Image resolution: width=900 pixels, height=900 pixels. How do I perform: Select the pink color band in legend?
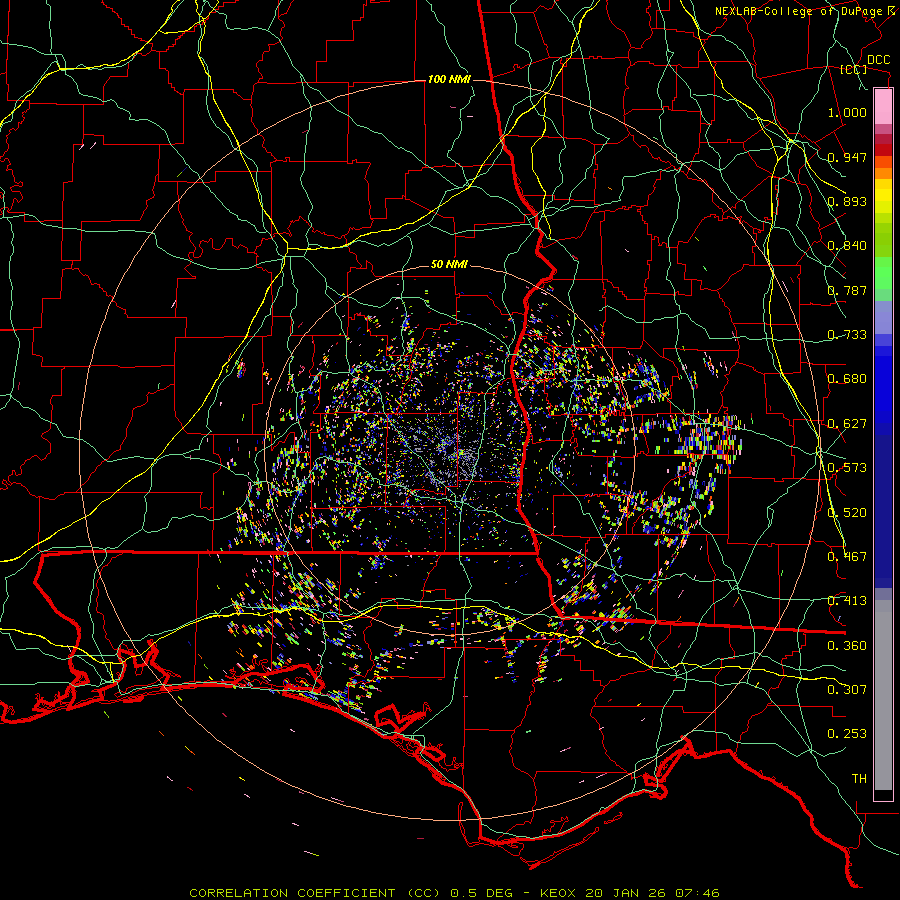(883, 107)
